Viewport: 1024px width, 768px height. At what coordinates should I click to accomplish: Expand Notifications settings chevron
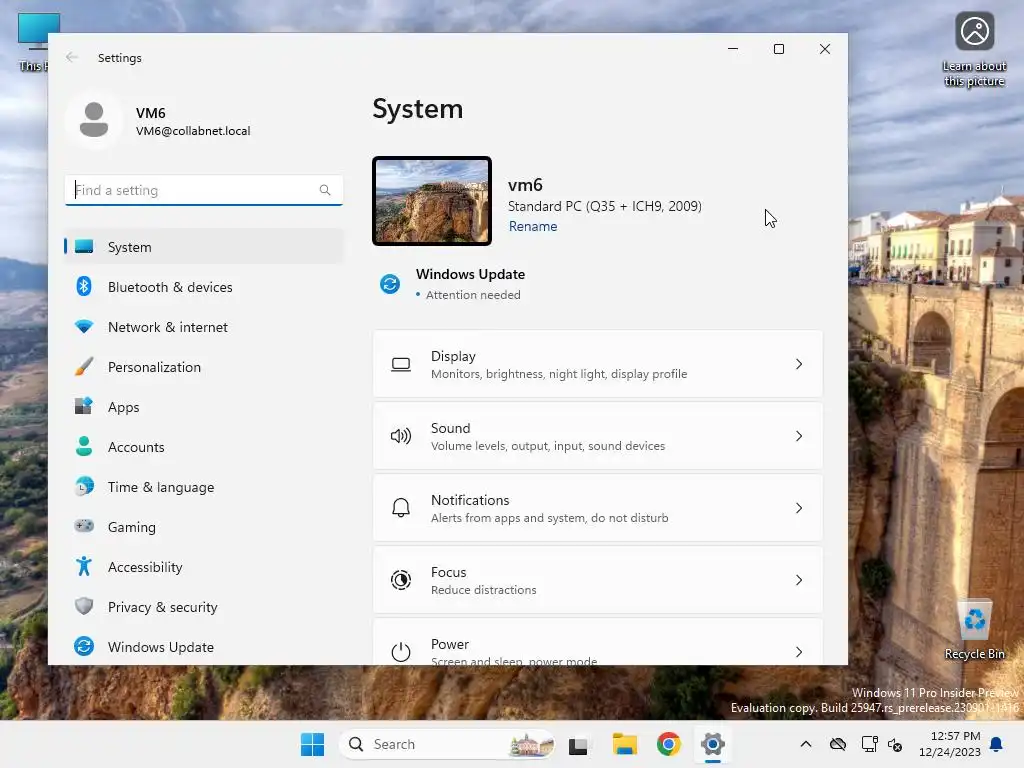[799, 508]
